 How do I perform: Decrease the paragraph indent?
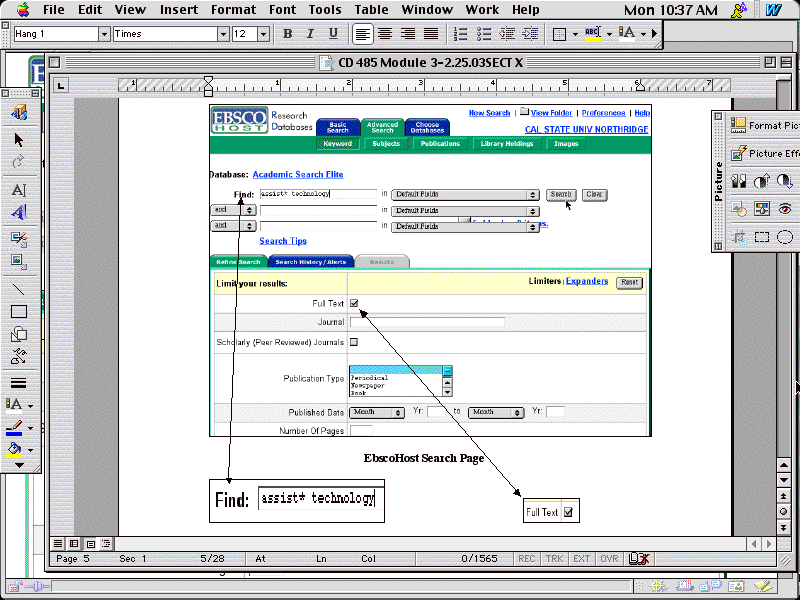pos(507,34)
